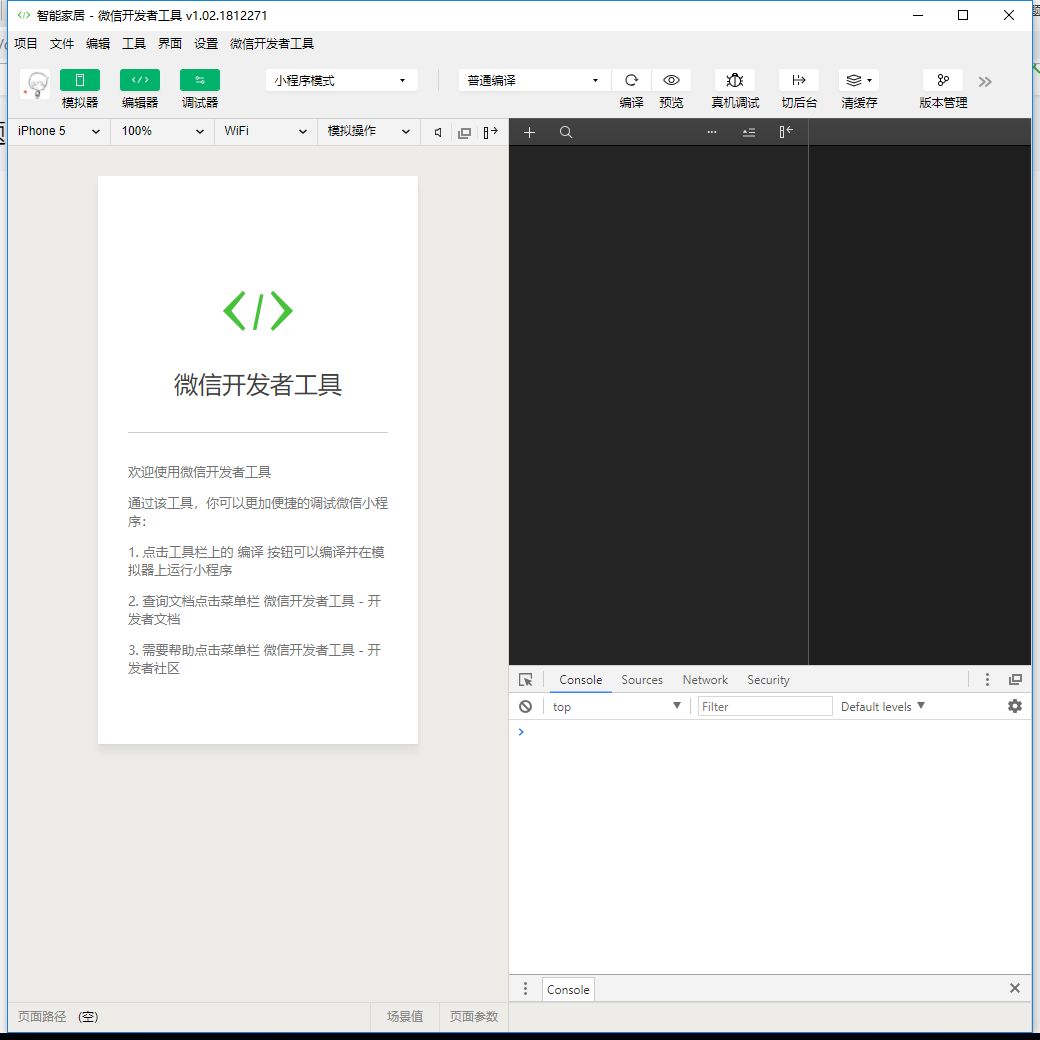The height and width of the screenshot is (1040, 1040).
Task: Open the top context selector
Action: tap(617, 707)
